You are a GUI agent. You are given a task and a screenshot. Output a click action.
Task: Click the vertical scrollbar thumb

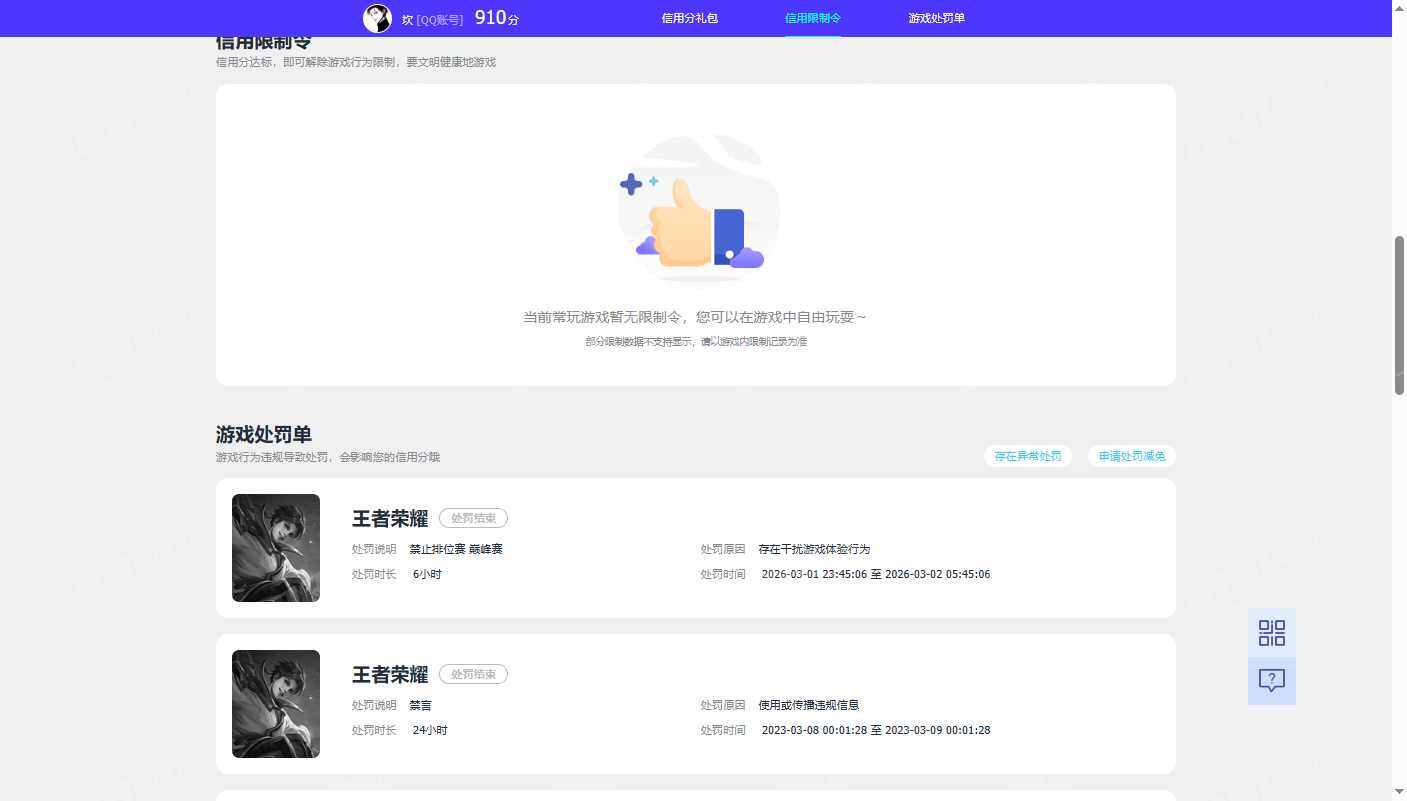click(1399, 315)
